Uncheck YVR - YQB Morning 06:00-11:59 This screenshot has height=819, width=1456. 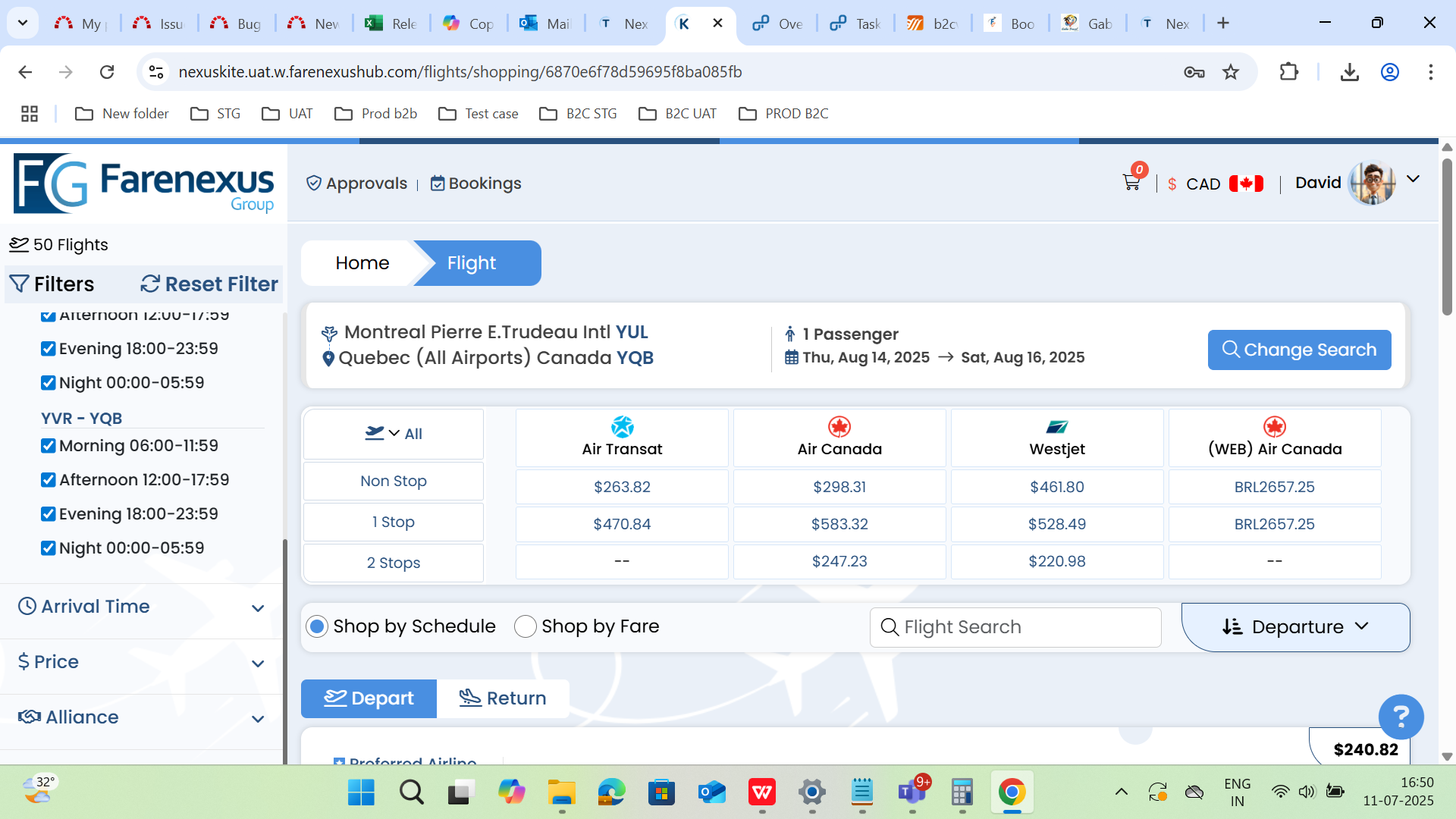(x=49, y=446)
